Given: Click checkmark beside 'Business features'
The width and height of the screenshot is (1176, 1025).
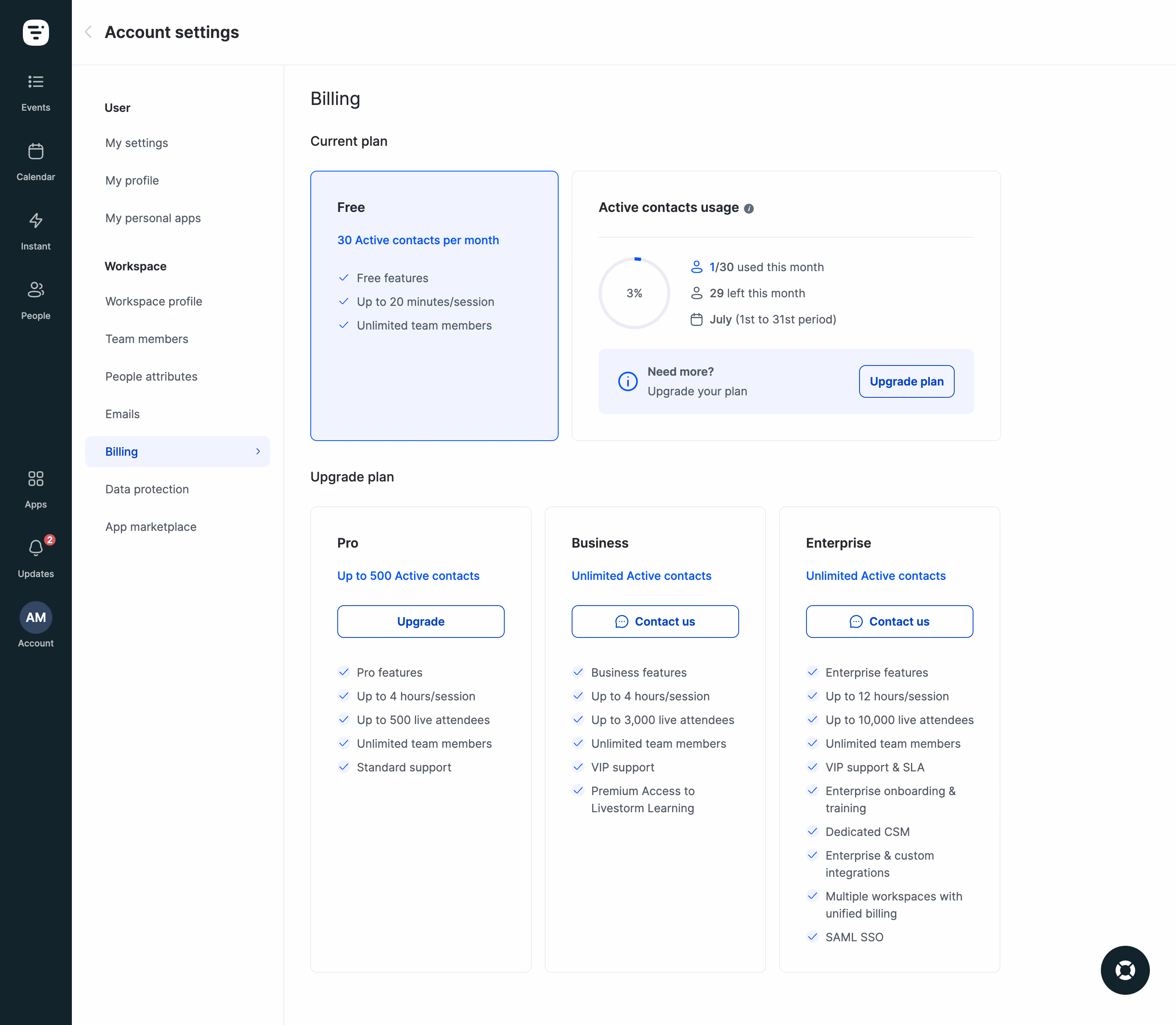Looking at the screenshot, I should [578, 673].
